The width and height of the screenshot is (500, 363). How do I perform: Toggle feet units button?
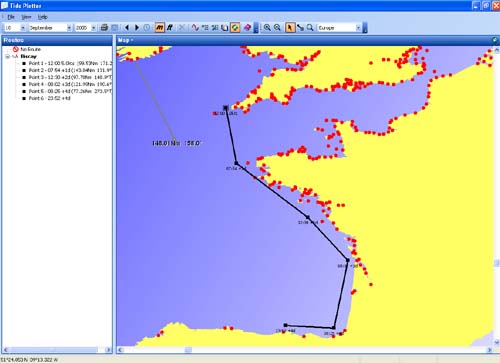[170, 28]
